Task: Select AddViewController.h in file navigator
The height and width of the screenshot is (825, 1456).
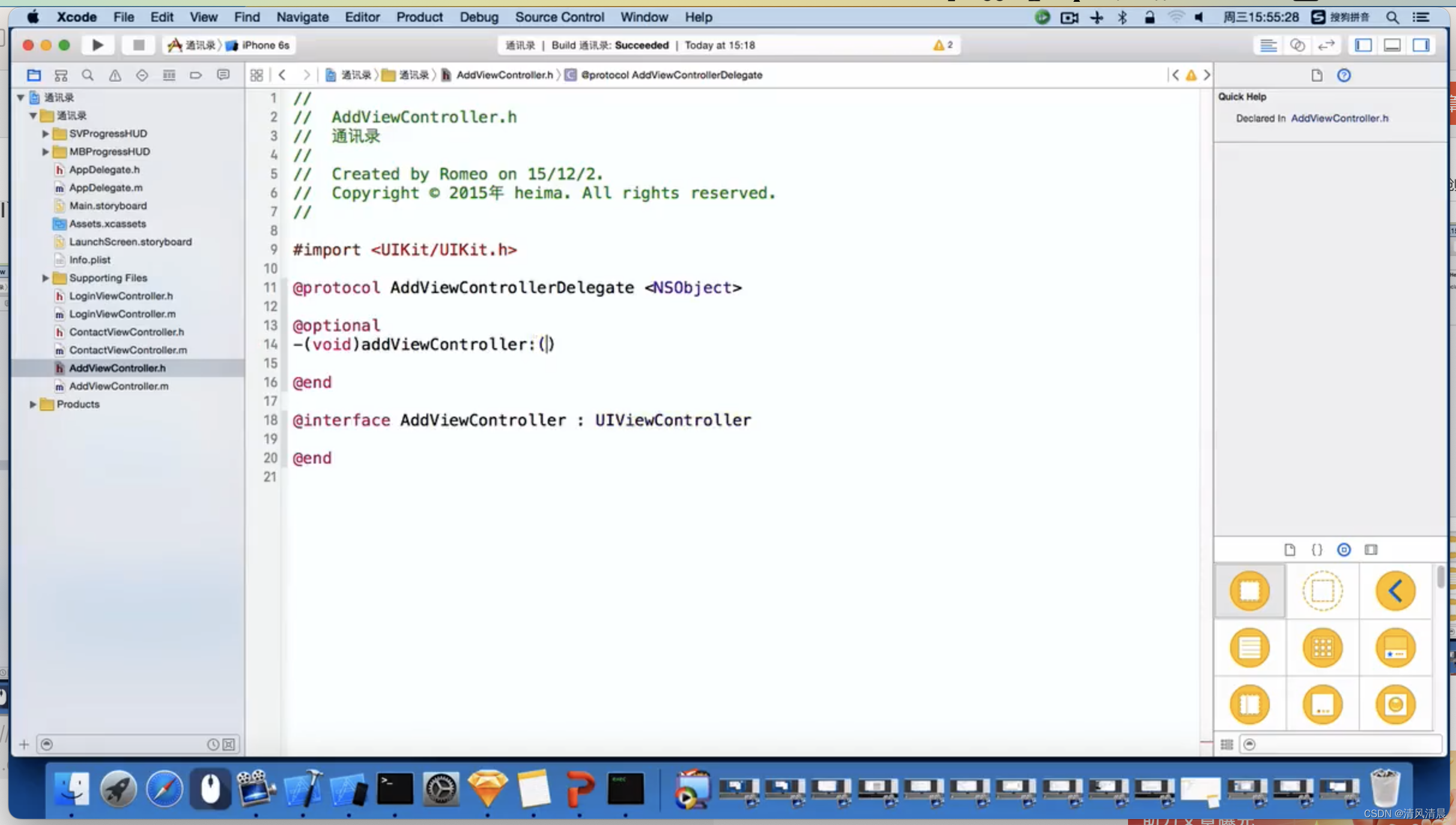Action: pyautogui.click(x=117, y=367)
